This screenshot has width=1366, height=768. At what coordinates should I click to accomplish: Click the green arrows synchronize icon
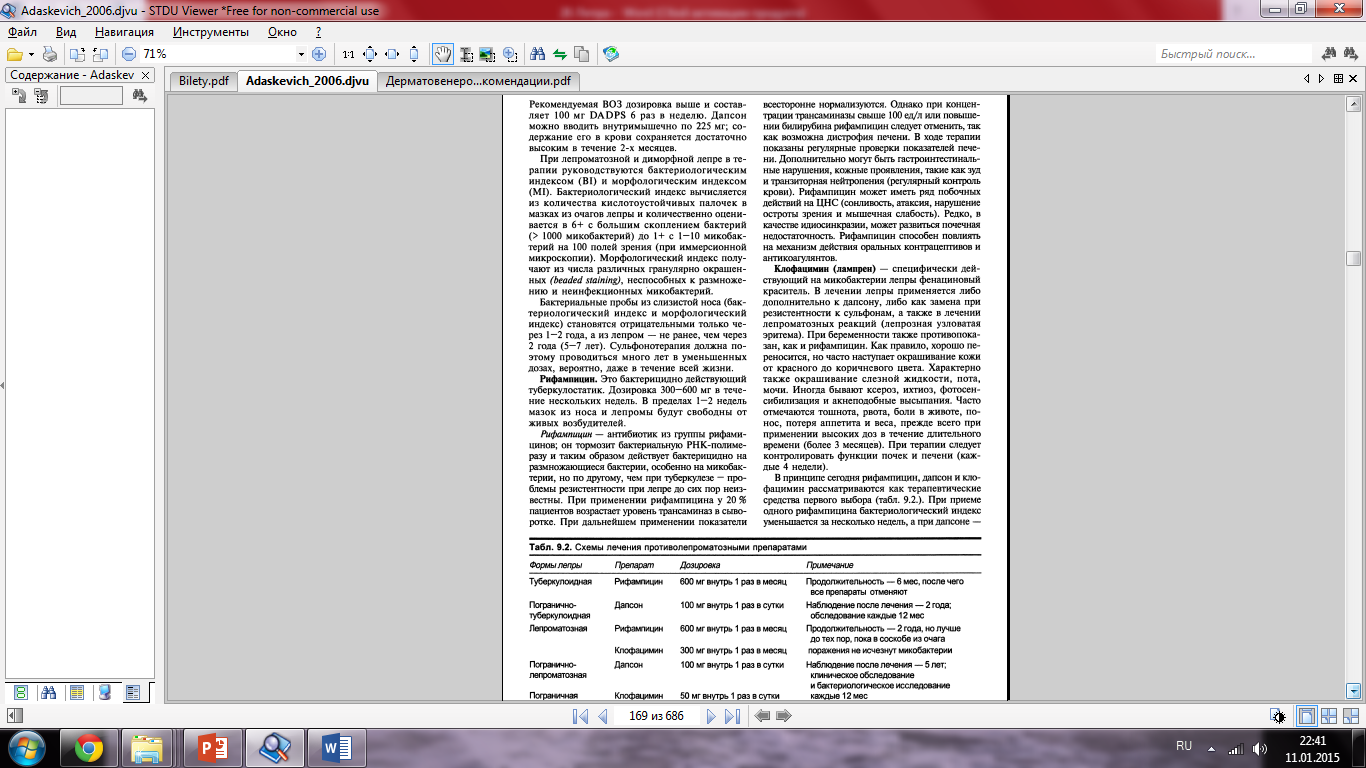[560, 54]
